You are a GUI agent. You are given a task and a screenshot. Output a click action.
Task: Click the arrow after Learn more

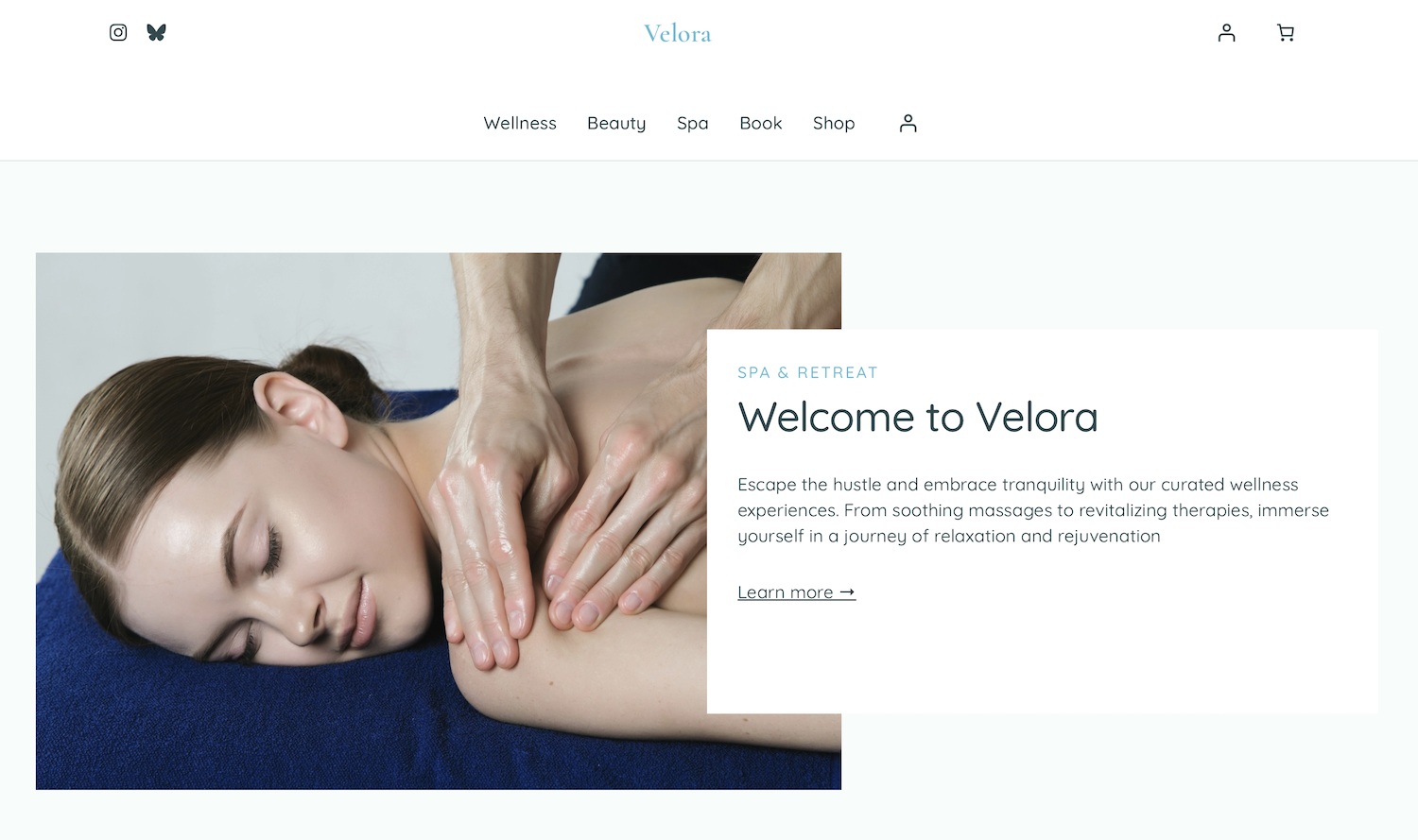pyautogui.click(x=847, y=592)
